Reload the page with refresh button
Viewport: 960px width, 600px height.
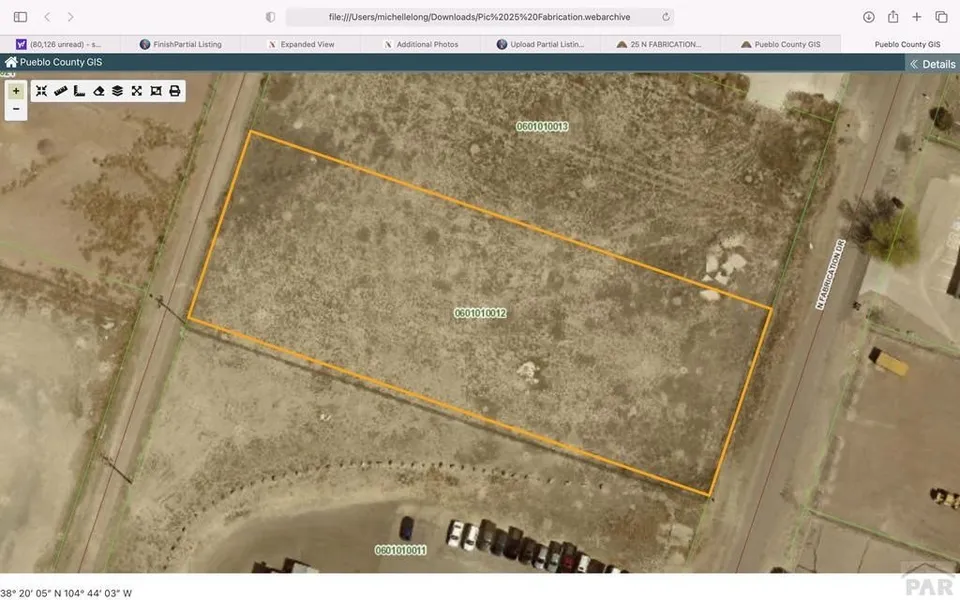click(x=666, y=17)
